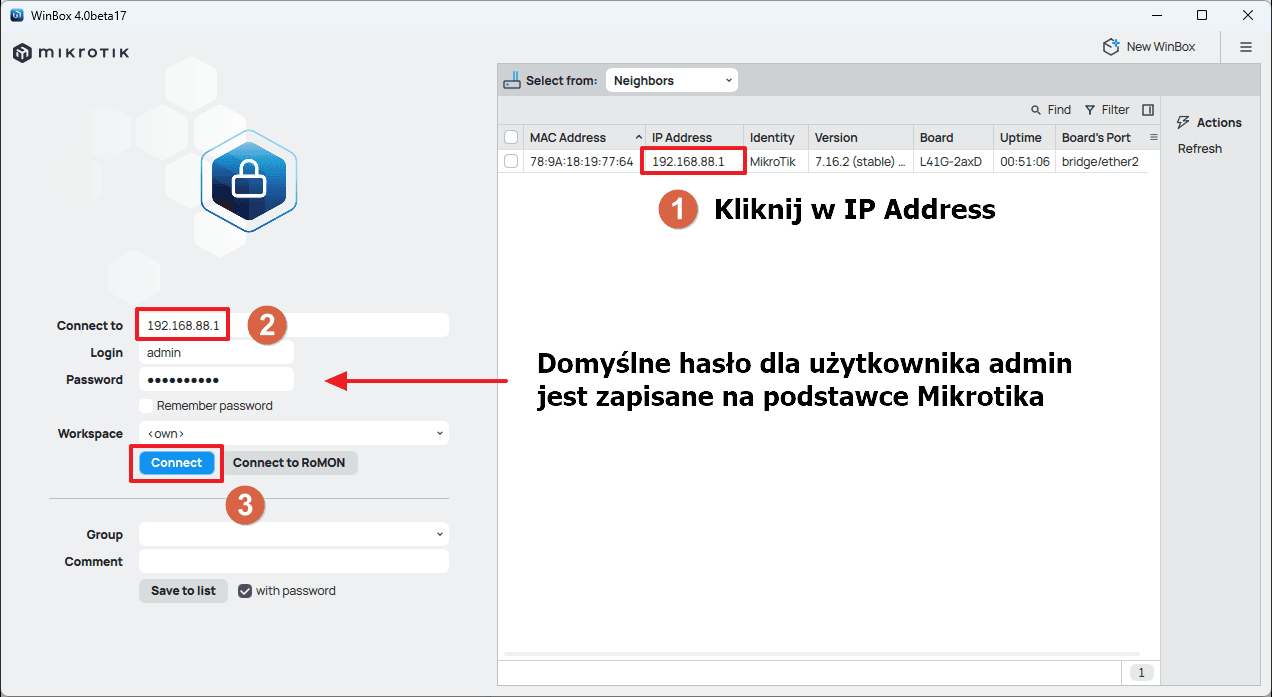Uncheck the with password checkbox
This screenshot has width=1272, height=697.
point(245,591)
